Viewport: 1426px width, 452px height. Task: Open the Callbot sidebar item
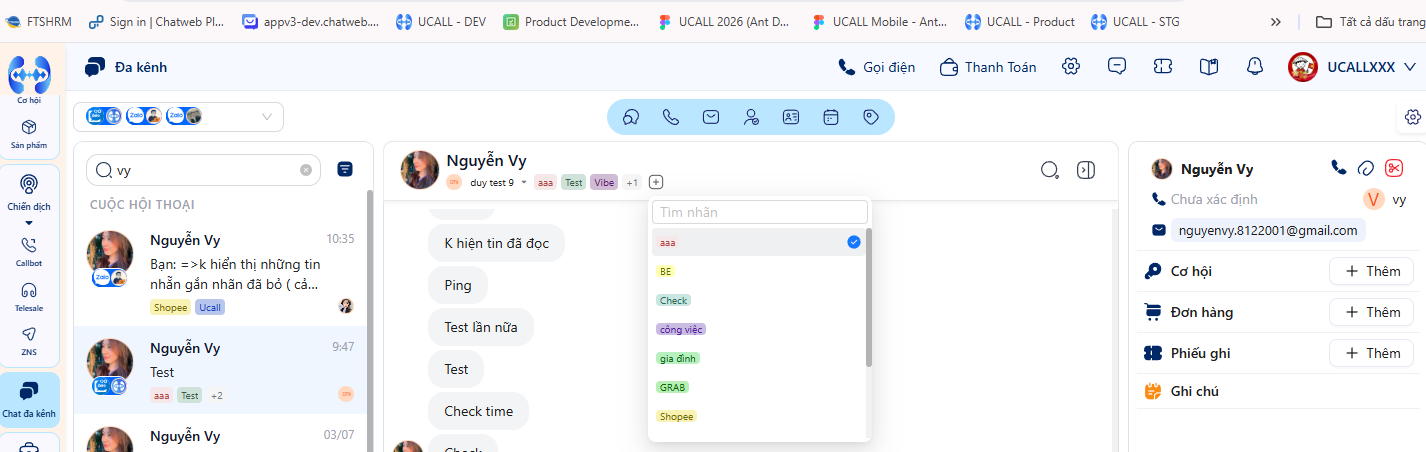(29, 252)
